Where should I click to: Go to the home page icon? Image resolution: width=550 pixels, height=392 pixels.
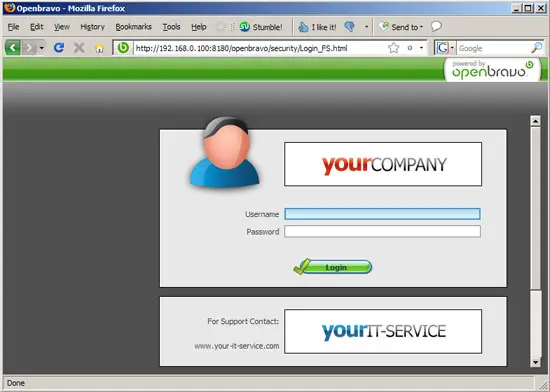click(100, 48)
